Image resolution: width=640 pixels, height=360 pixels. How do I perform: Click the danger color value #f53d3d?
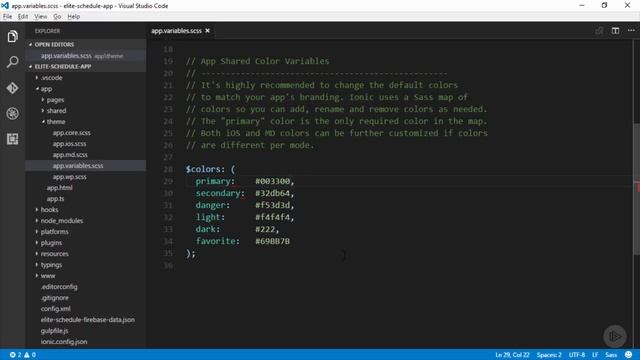point(273,205)
